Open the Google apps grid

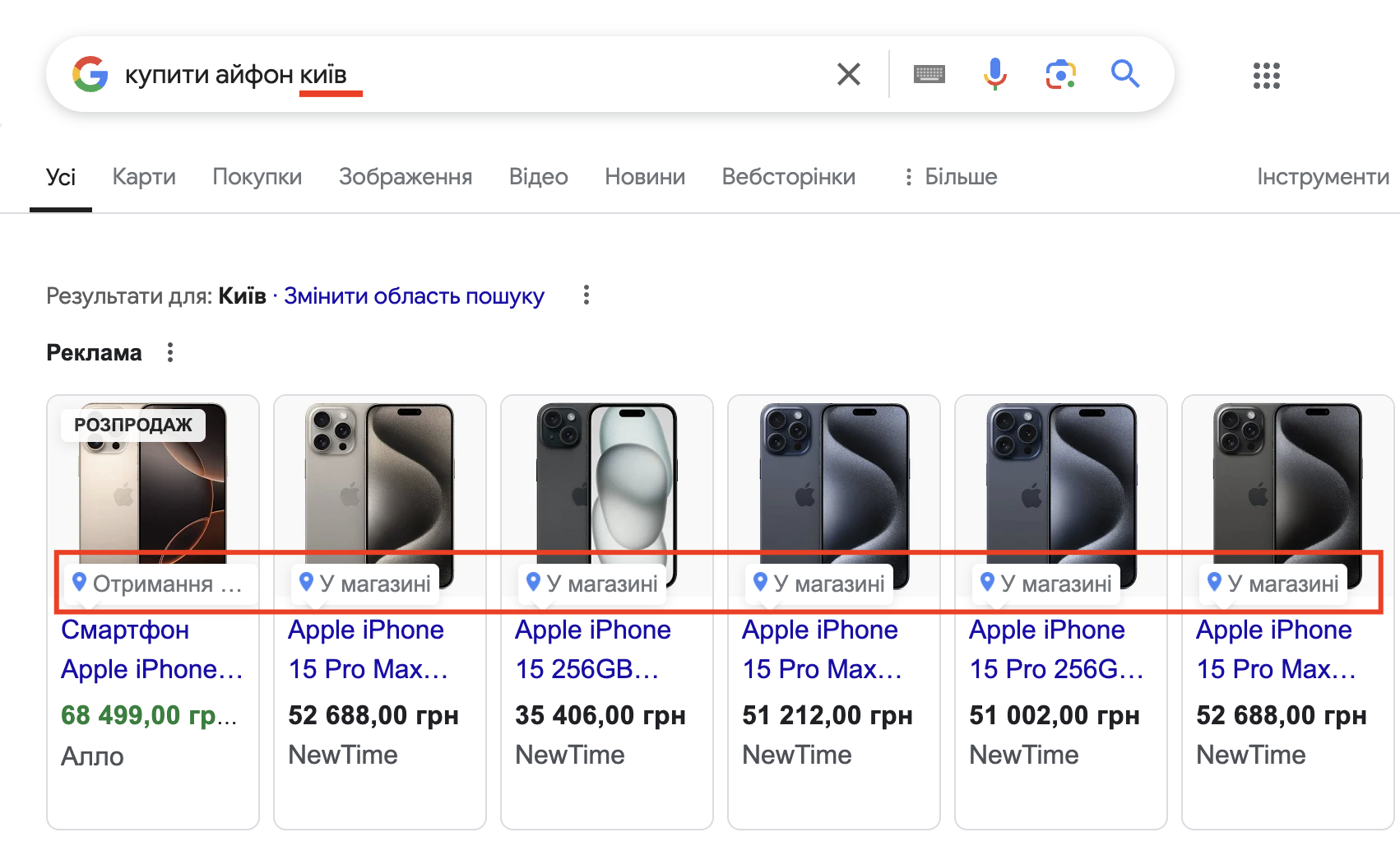tap(1267, 76)
